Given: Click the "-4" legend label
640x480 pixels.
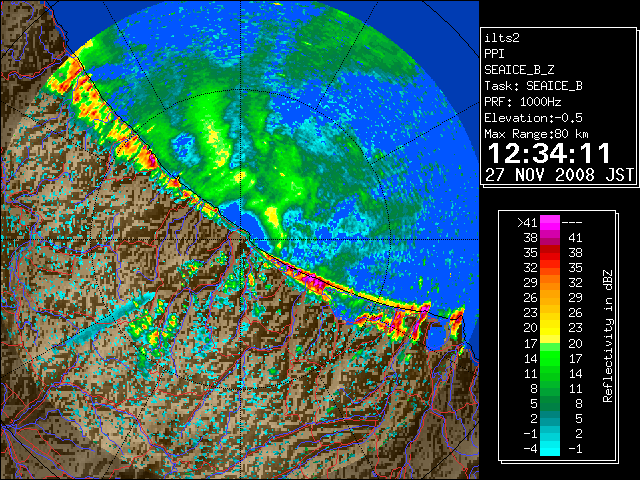Looking at the screenshot, I should click(530, 449).
